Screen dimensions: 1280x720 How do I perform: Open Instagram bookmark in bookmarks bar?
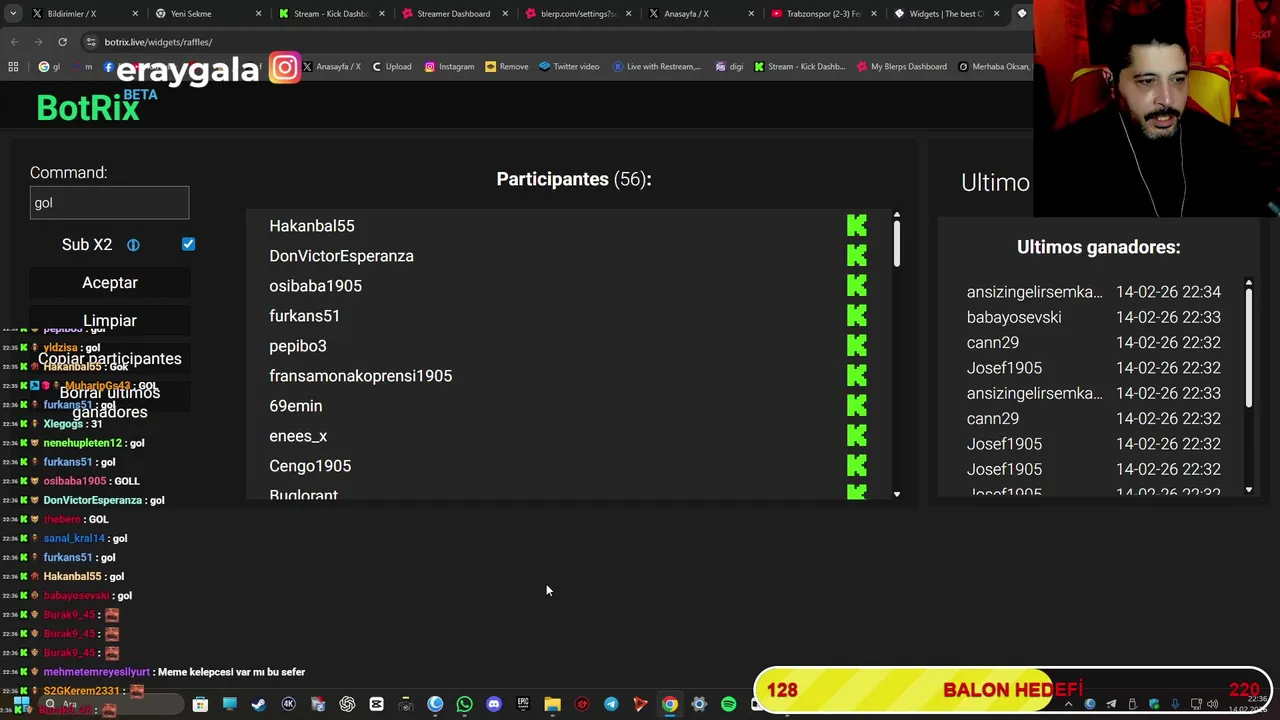coord(449,67)
